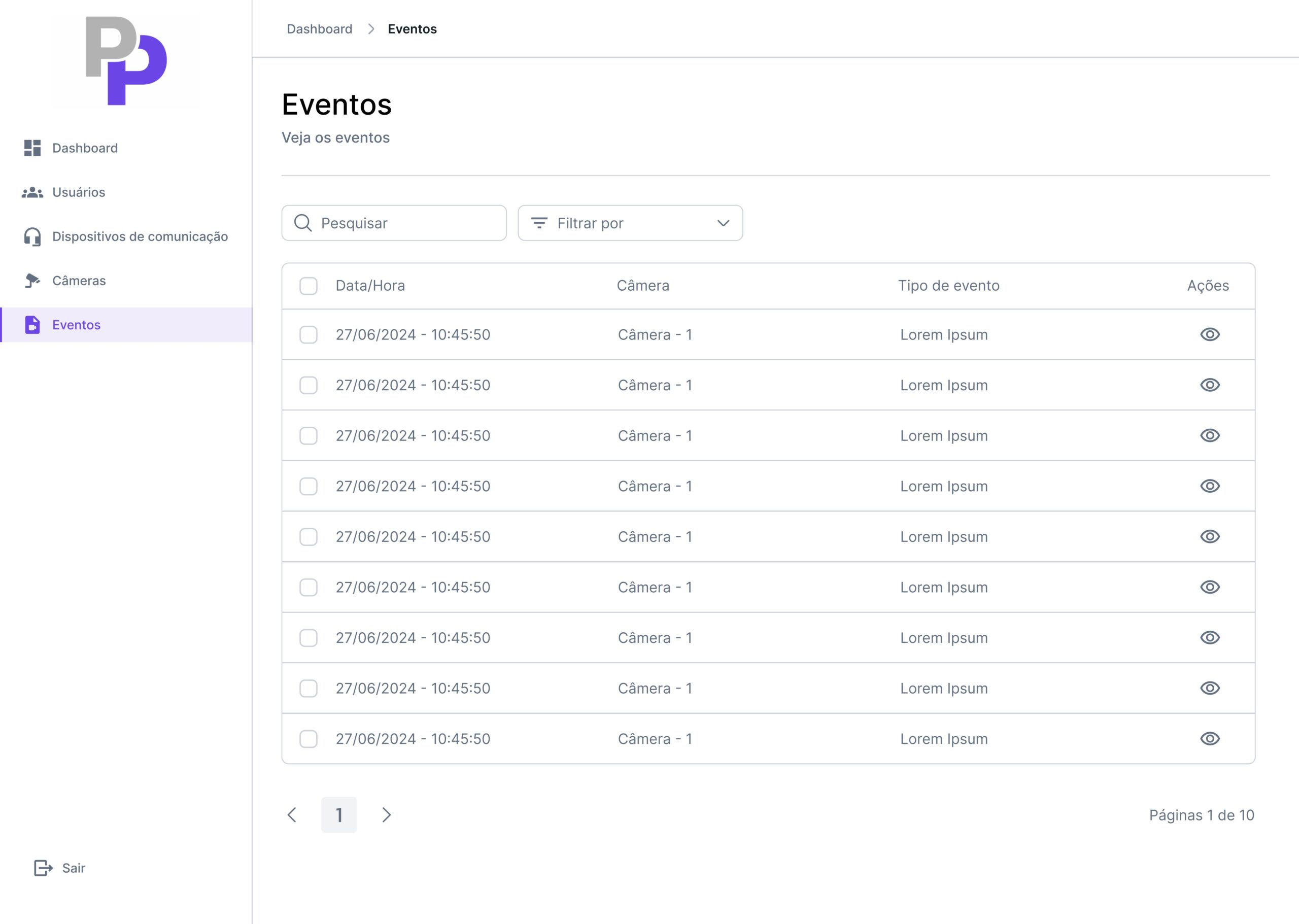Go to previous page with left chevron
Image resolution: width=1299 pixels, height=924 pixels.
tap(292, 815)
